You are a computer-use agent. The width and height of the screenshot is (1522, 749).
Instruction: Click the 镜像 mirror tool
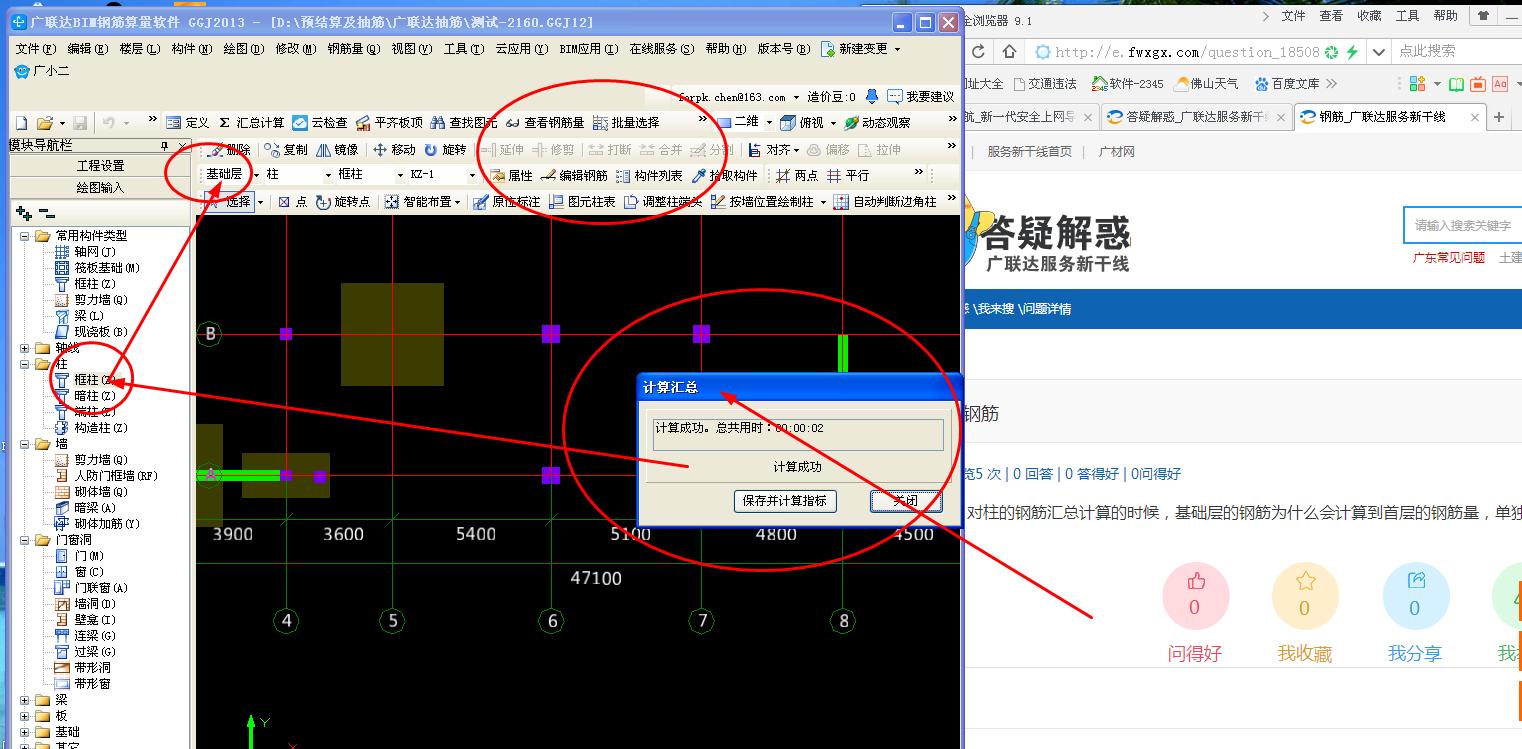[337, 149]
